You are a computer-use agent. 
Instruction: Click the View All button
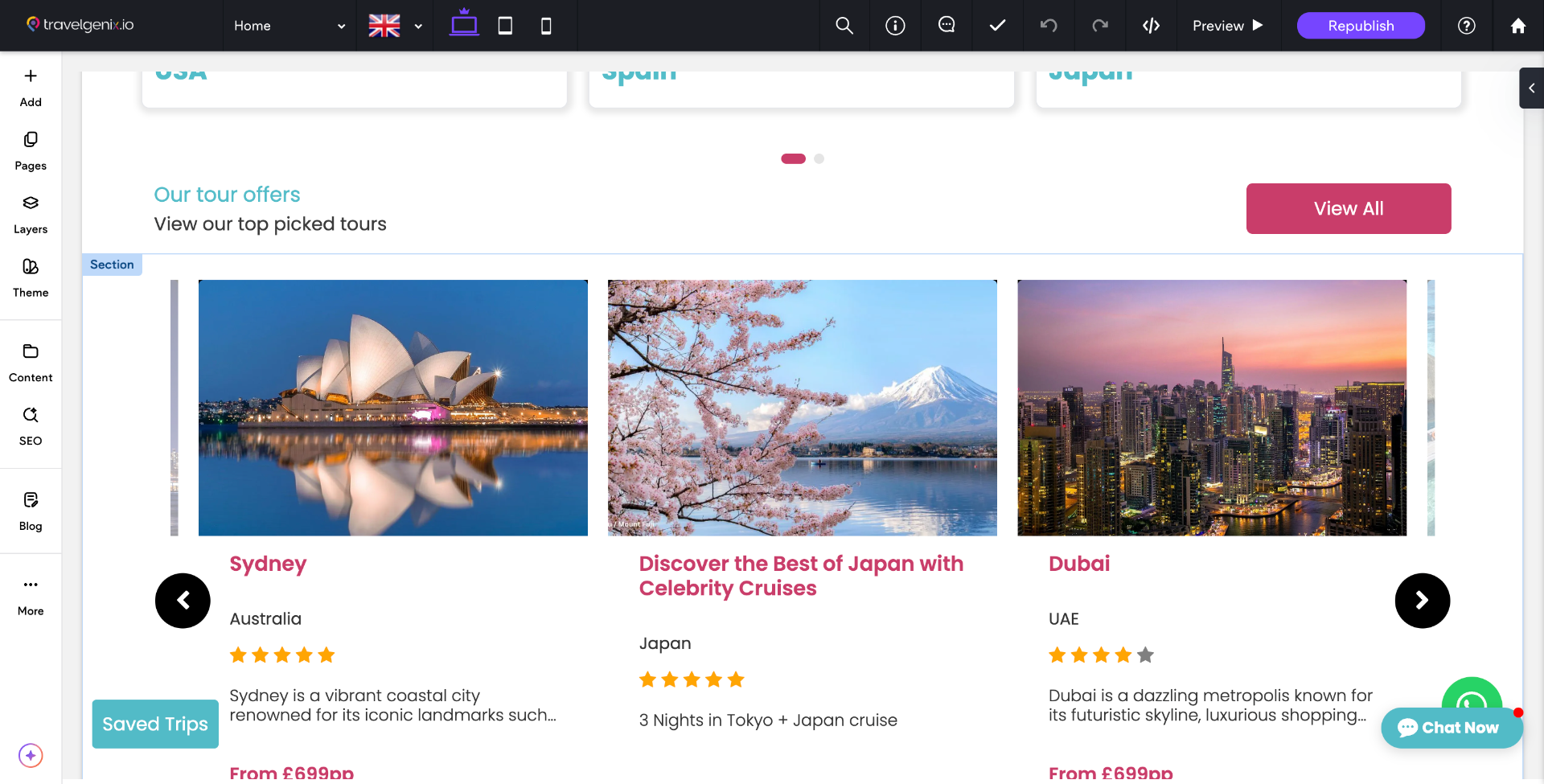1348,208
